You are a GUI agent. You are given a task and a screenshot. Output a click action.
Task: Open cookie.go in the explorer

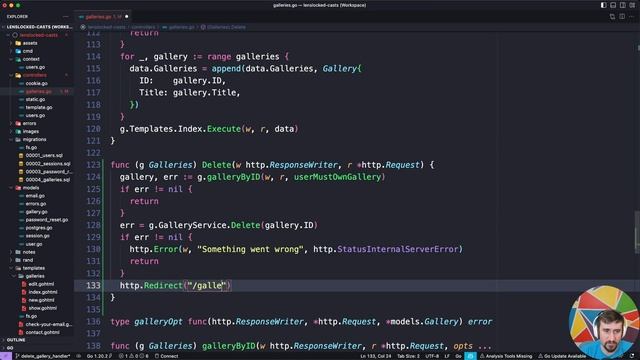(36, 83)
